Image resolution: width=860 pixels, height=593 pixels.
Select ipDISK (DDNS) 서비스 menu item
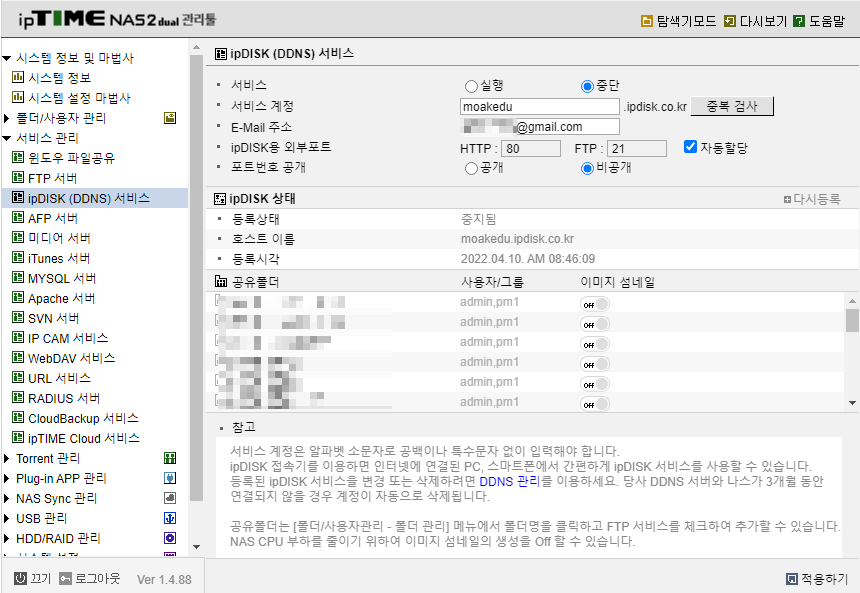coord(89,198)
